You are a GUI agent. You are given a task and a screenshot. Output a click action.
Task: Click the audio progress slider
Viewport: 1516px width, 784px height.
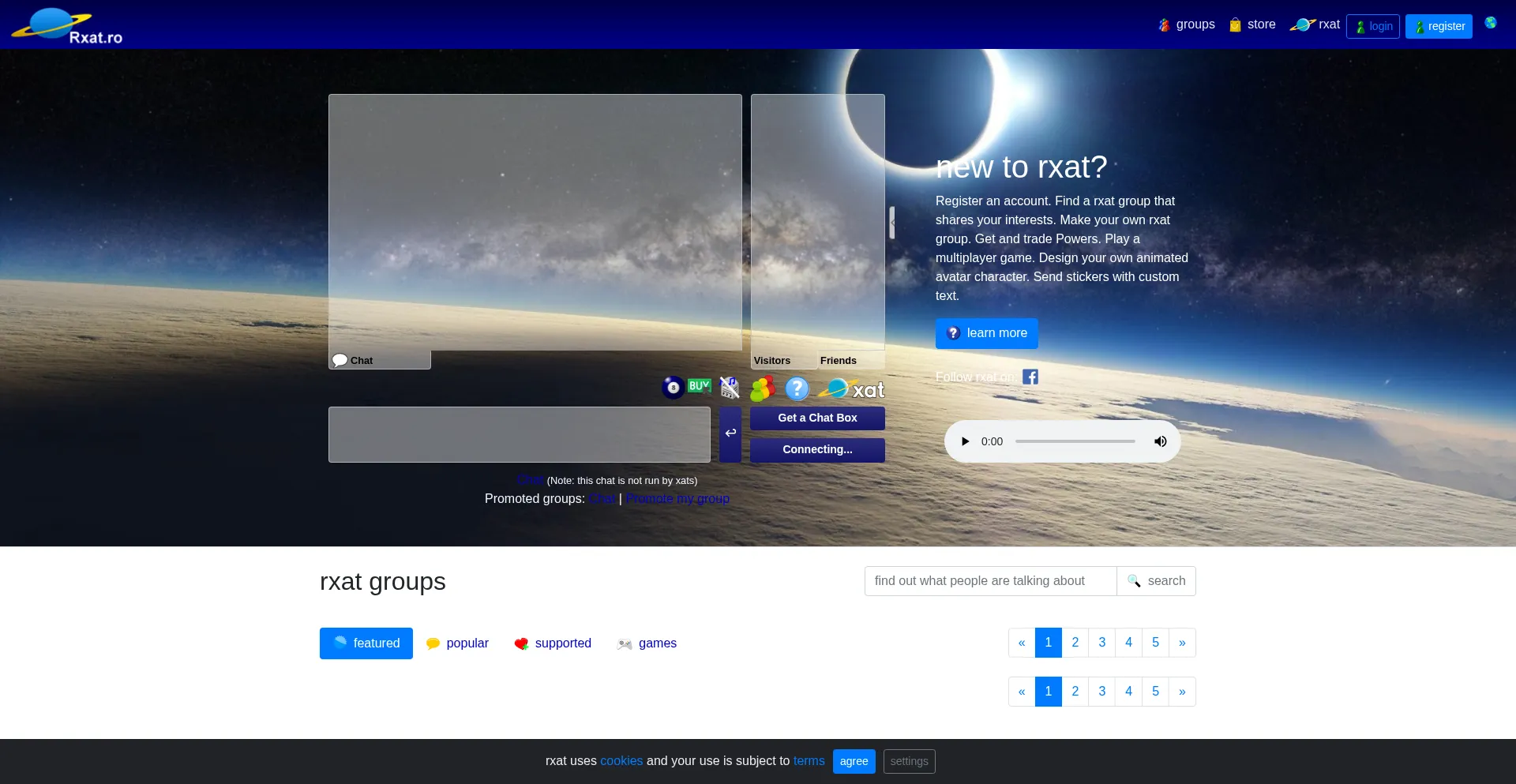pyautogui.click(x=1075, y=441)
